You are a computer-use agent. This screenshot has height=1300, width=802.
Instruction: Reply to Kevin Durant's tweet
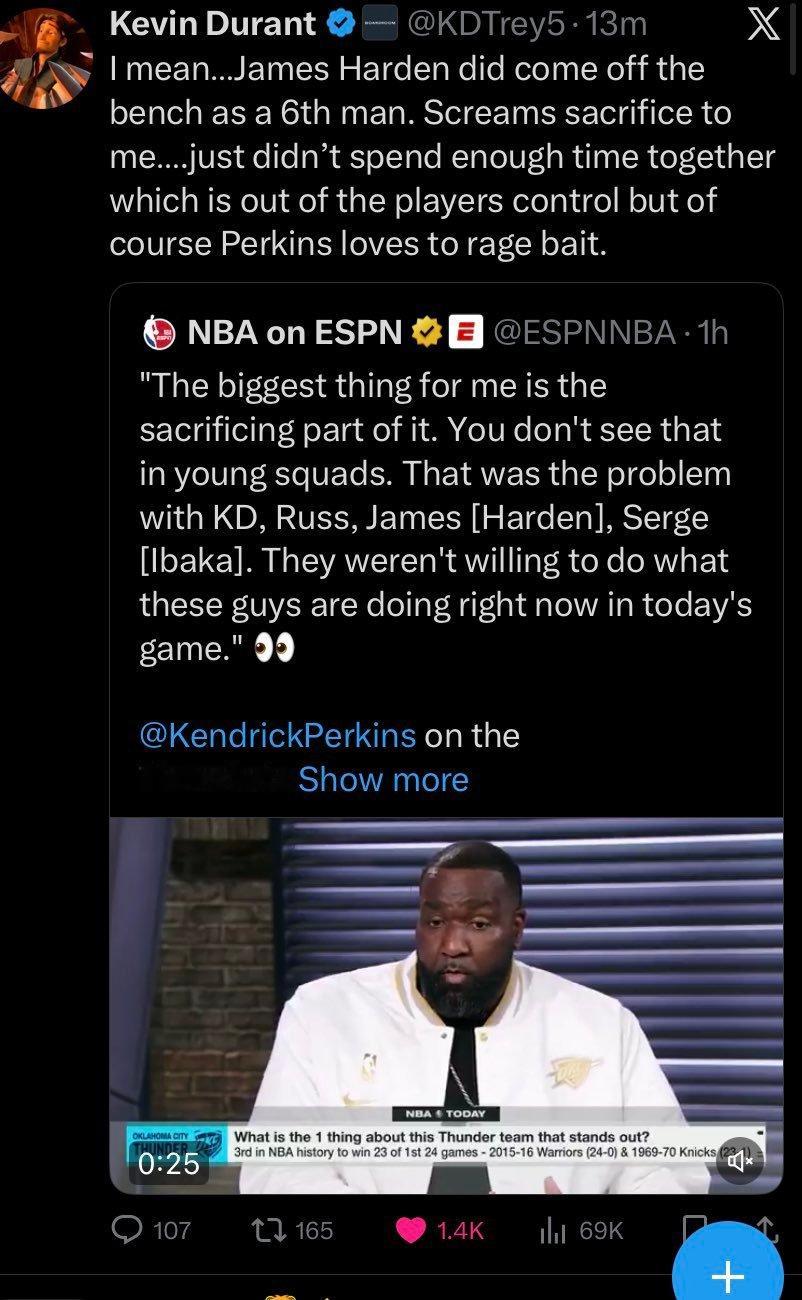pos(127,1229)
